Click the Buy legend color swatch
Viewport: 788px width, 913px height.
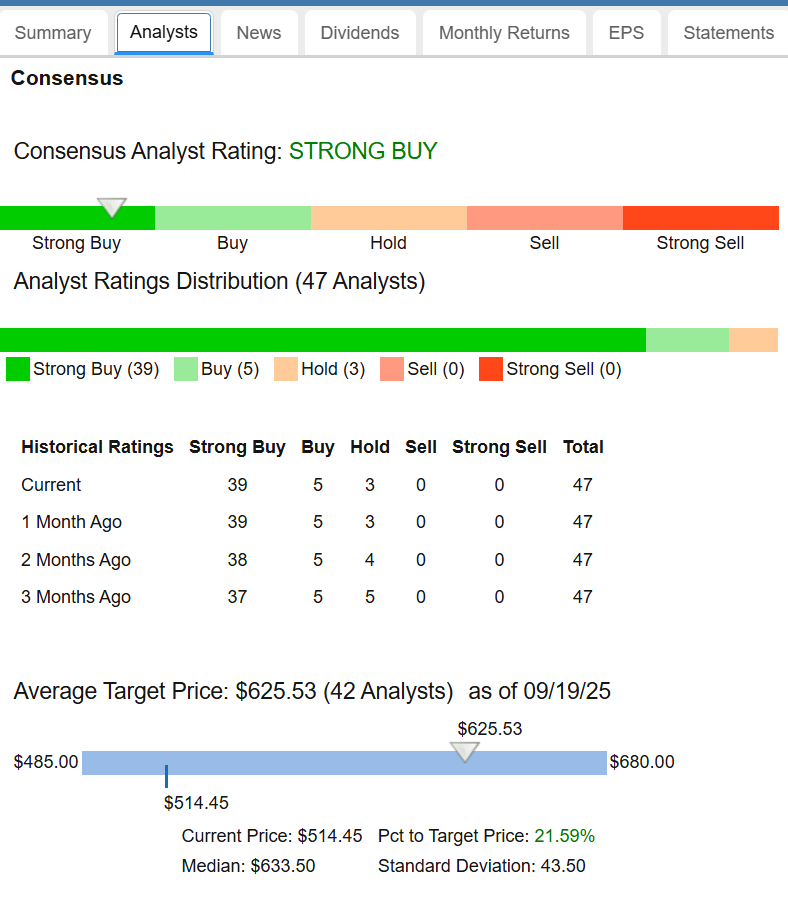point(186,369)
